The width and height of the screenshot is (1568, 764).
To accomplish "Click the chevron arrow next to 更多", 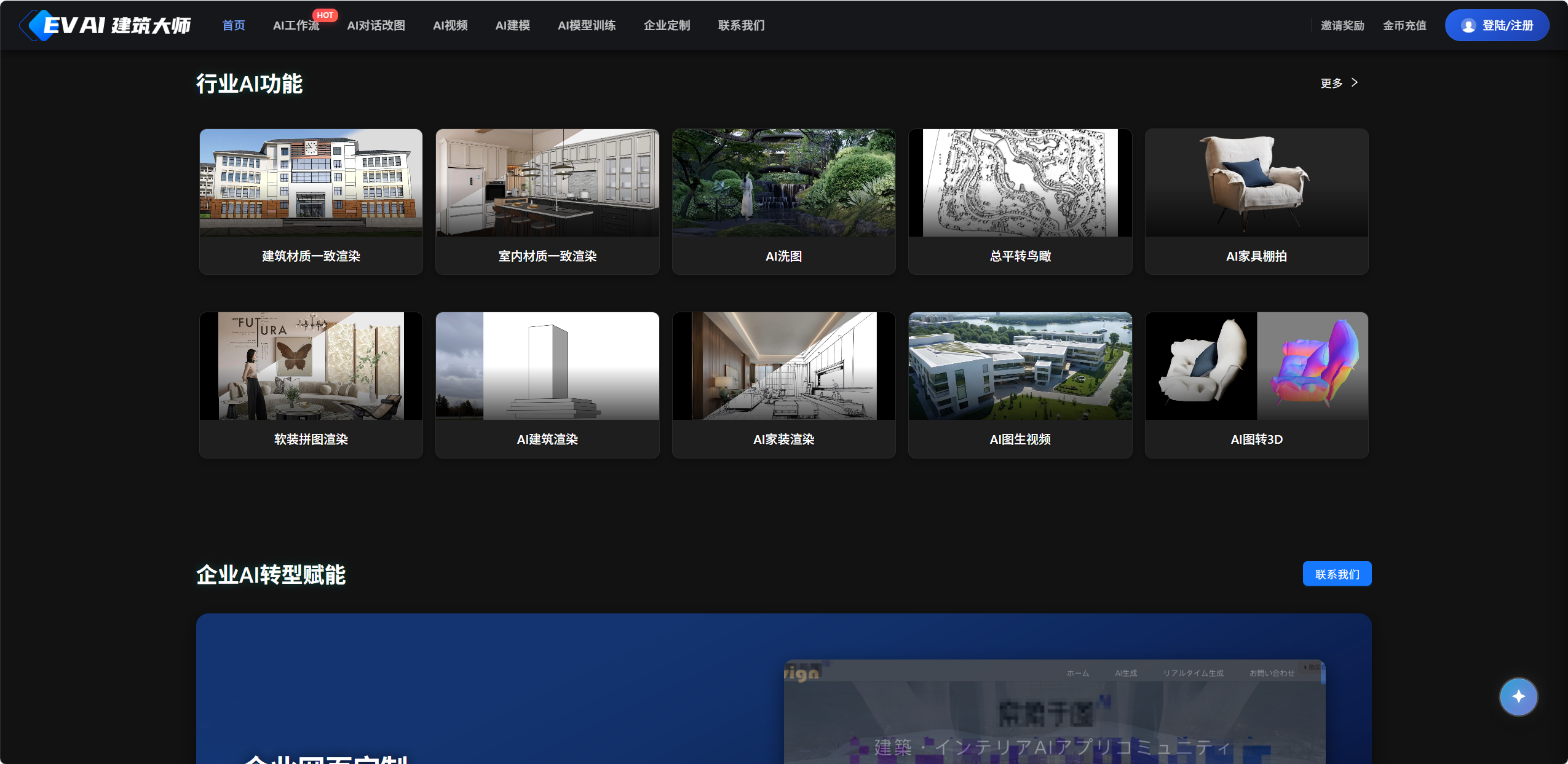I will [1354, 82].
